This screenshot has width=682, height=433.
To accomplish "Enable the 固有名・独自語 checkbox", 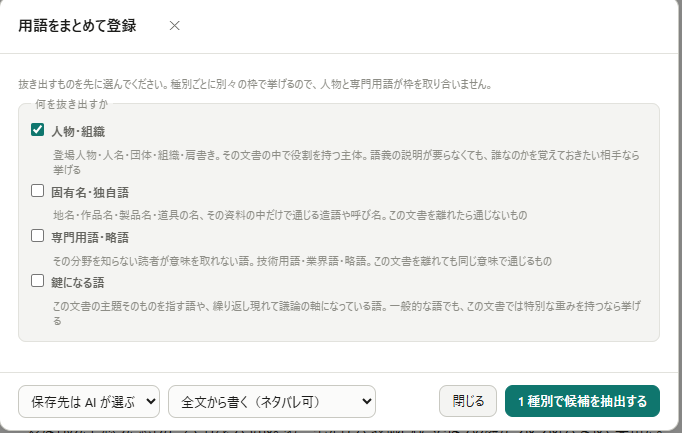I will (x=37, y=190).
